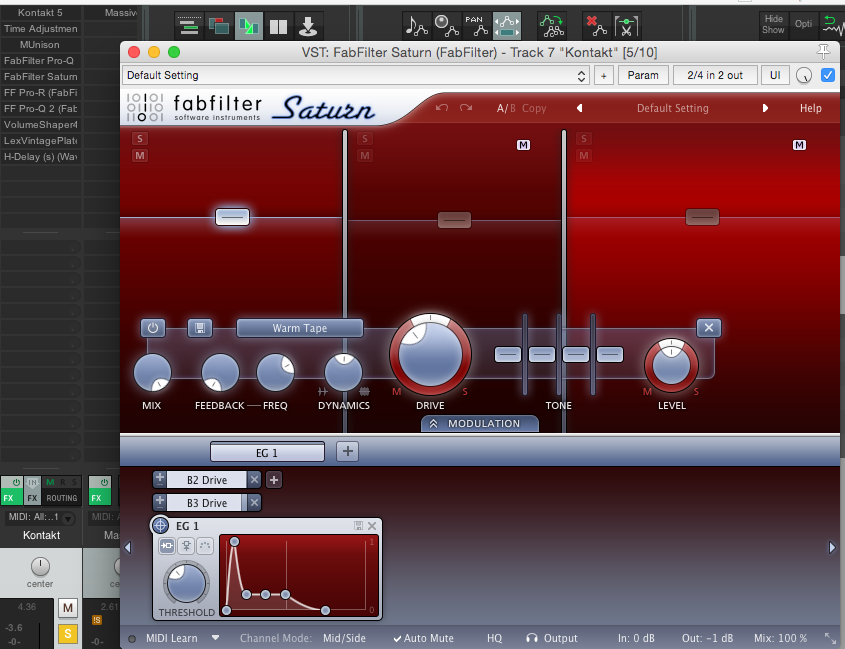
Task: Collapse the MODULATION section
Action: 479,424
